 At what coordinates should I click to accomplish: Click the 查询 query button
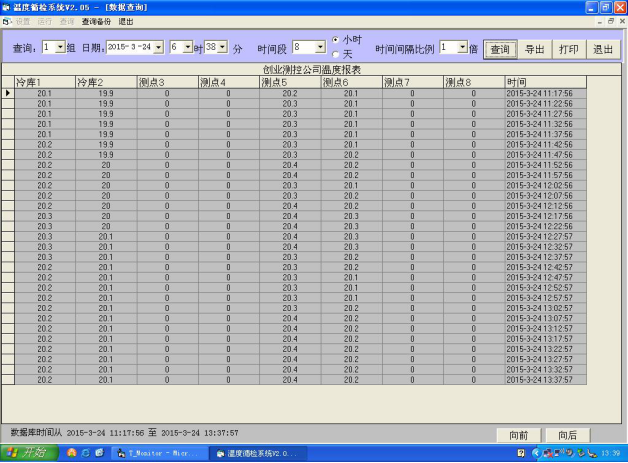tap(500, 50)
